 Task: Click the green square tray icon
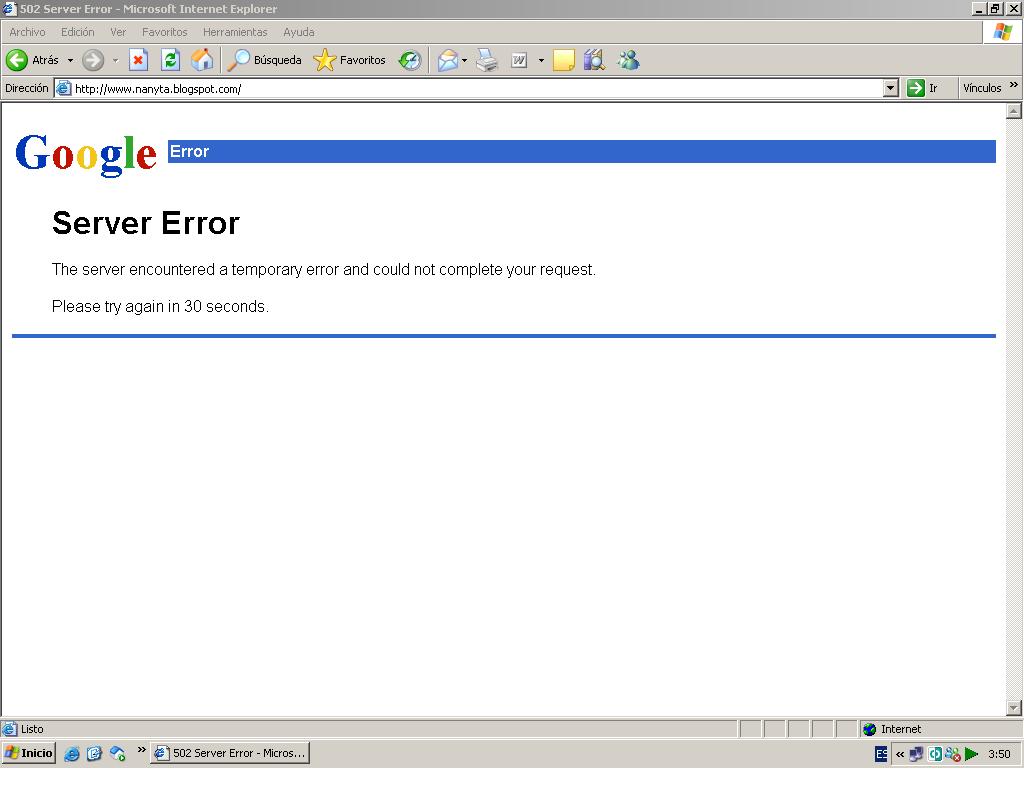click(935, 754)
